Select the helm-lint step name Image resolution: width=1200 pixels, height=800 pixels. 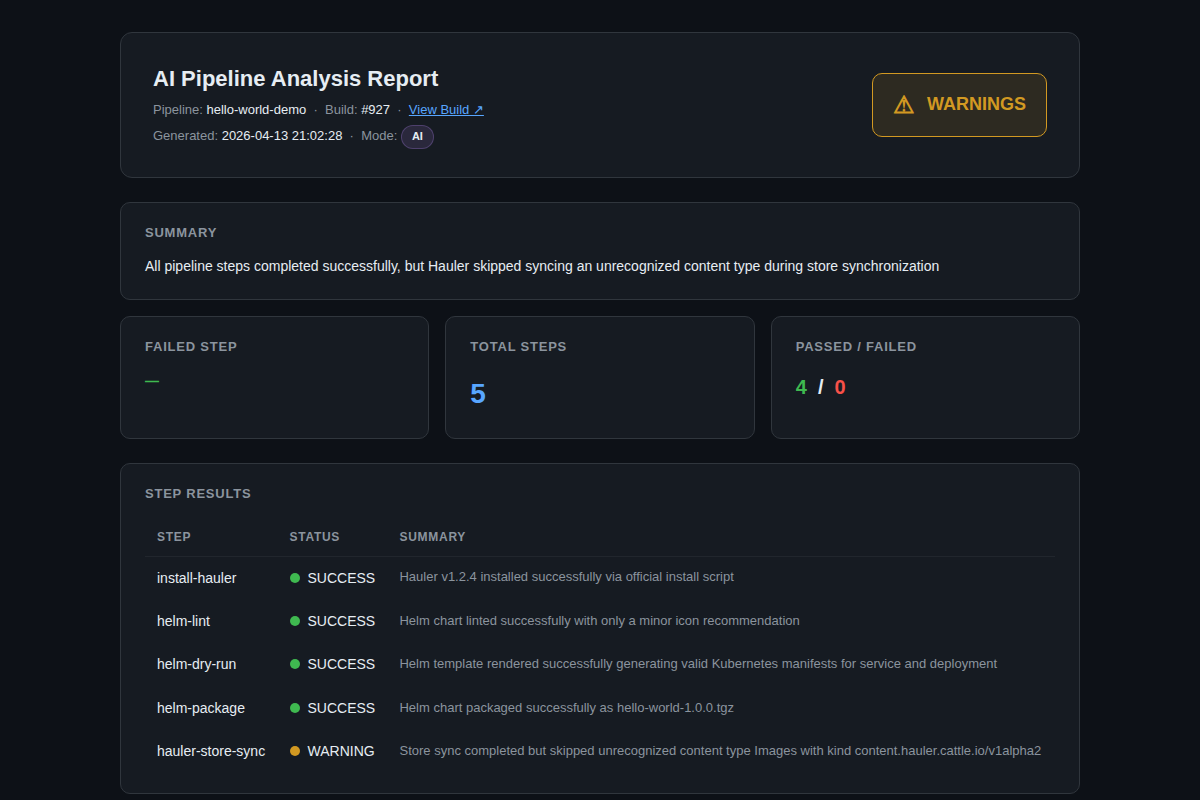pyautogui.click(x=183, y=621)
